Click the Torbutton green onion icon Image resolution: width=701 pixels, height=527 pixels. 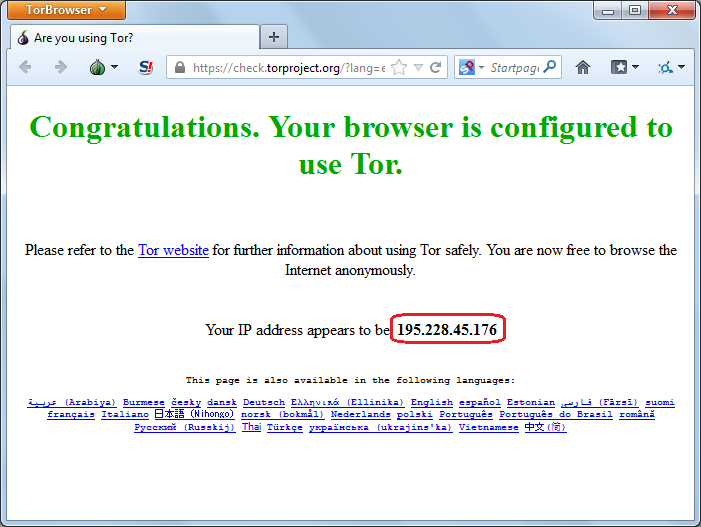97,67
